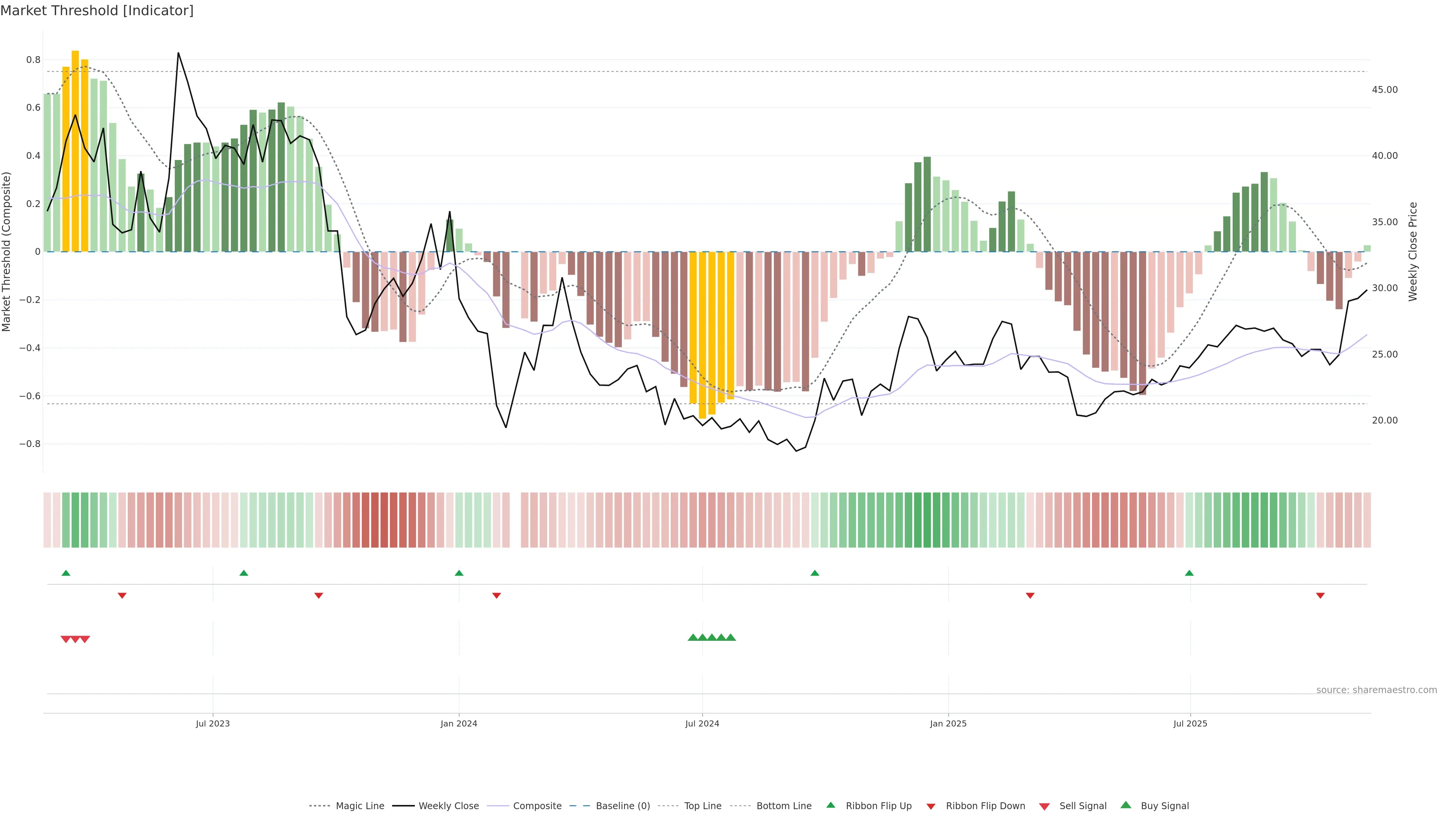Click the Jul 2024 x-axis label

[702, 723]
